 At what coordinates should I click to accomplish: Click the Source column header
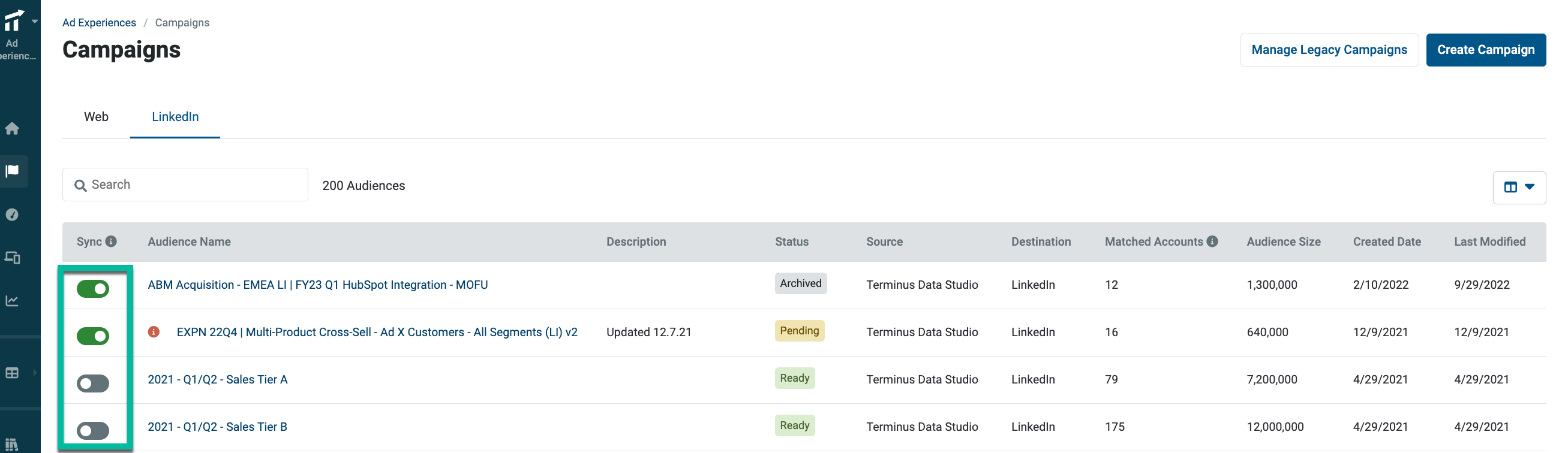pos(884,241)
